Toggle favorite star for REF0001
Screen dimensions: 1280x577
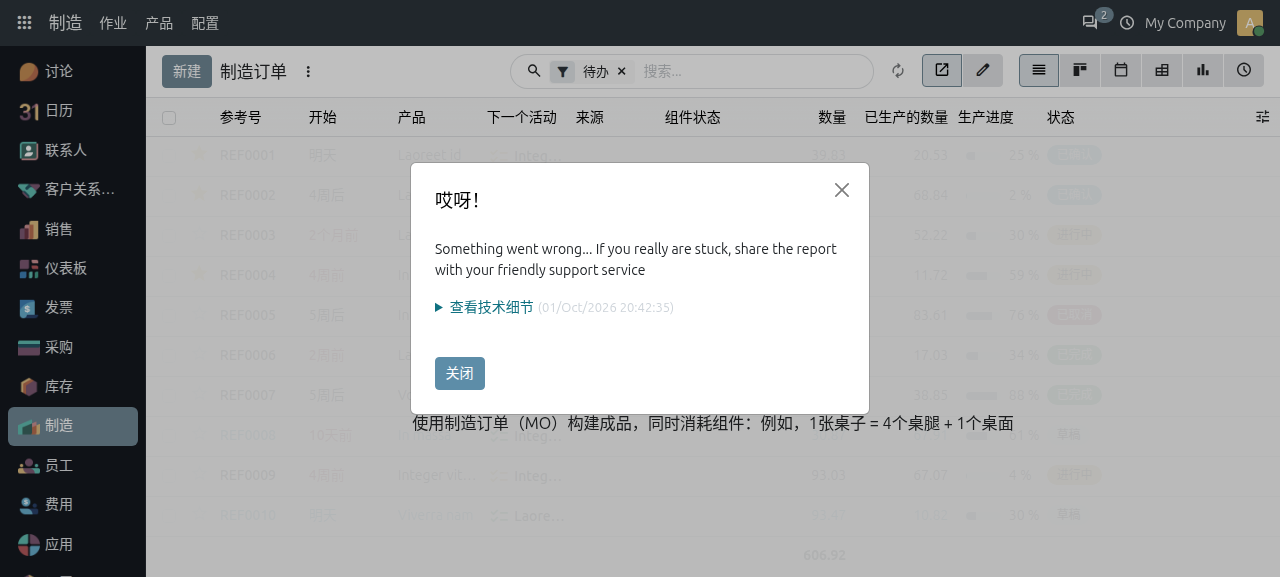pos(199,155)
